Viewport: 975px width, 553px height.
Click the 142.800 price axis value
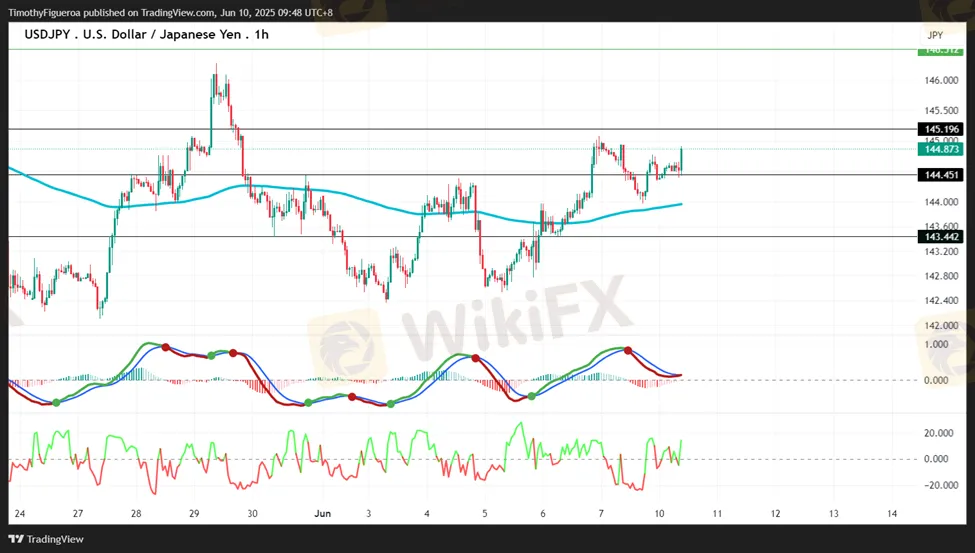(x=941, y=276)
